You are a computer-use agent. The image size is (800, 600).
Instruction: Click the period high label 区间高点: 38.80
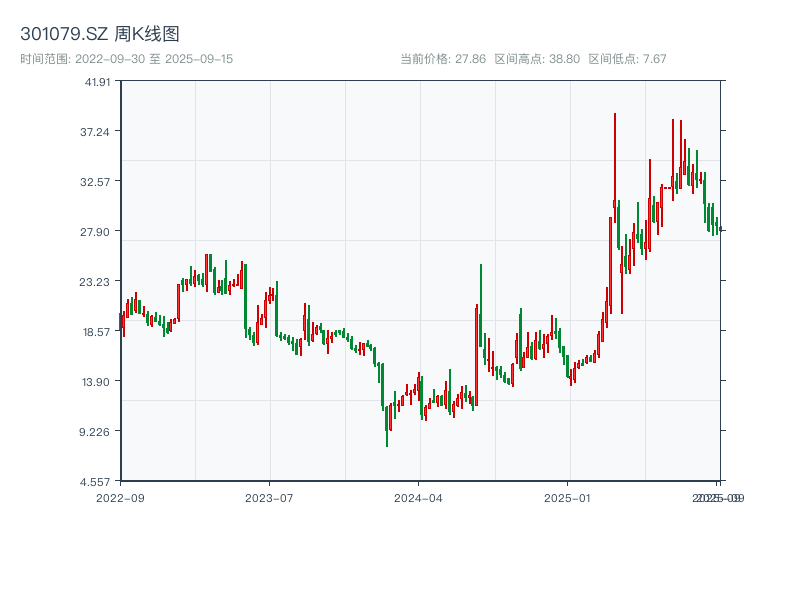(537, 59)
